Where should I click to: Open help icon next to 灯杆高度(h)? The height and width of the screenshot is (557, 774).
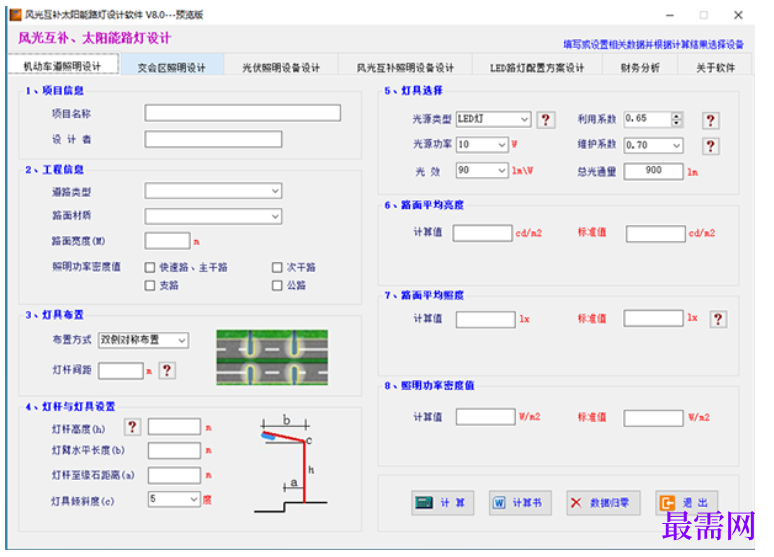[132, 427]
